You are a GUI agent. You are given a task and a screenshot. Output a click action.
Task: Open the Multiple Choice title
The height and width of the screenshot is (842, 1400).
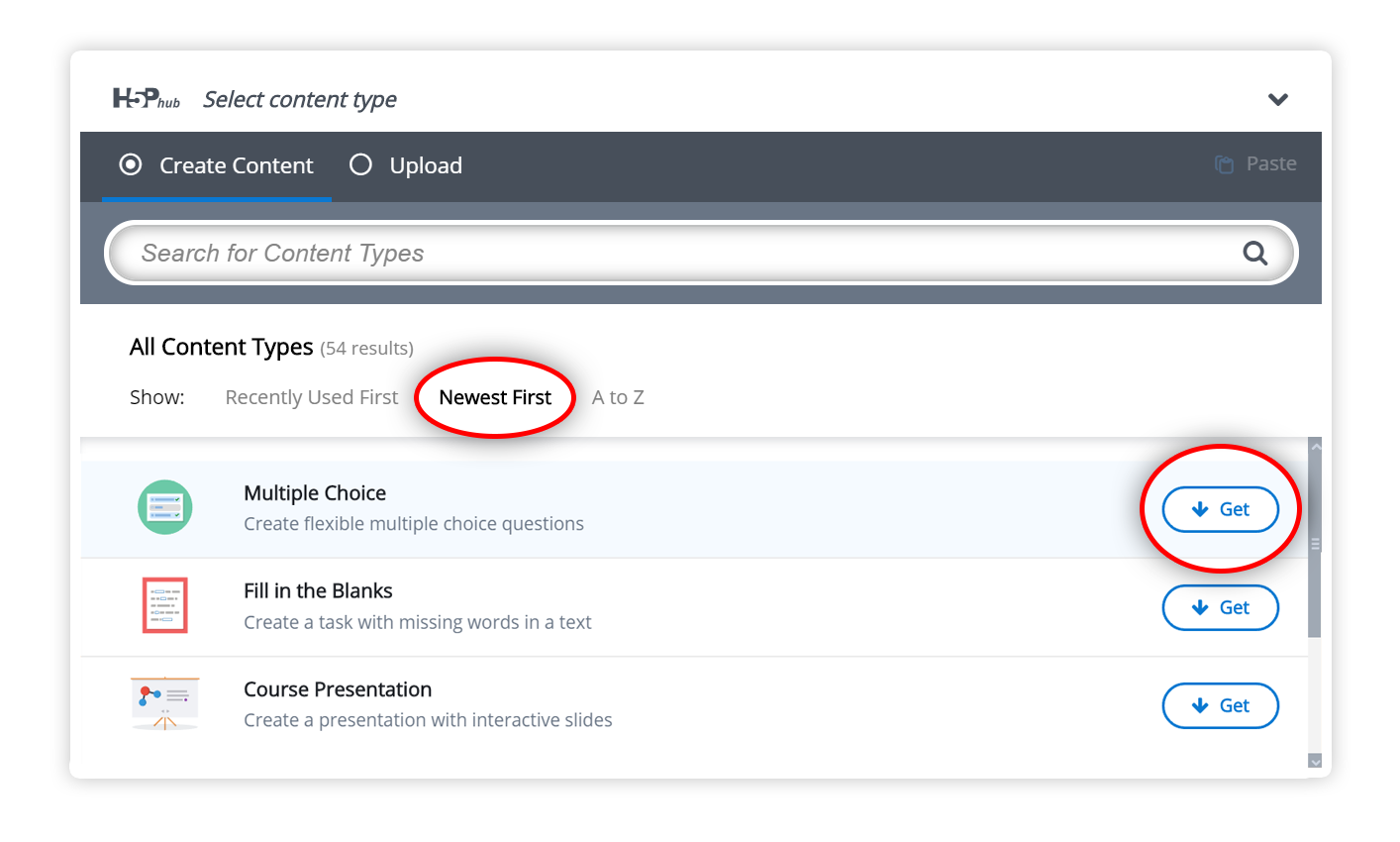coord(315,493)
